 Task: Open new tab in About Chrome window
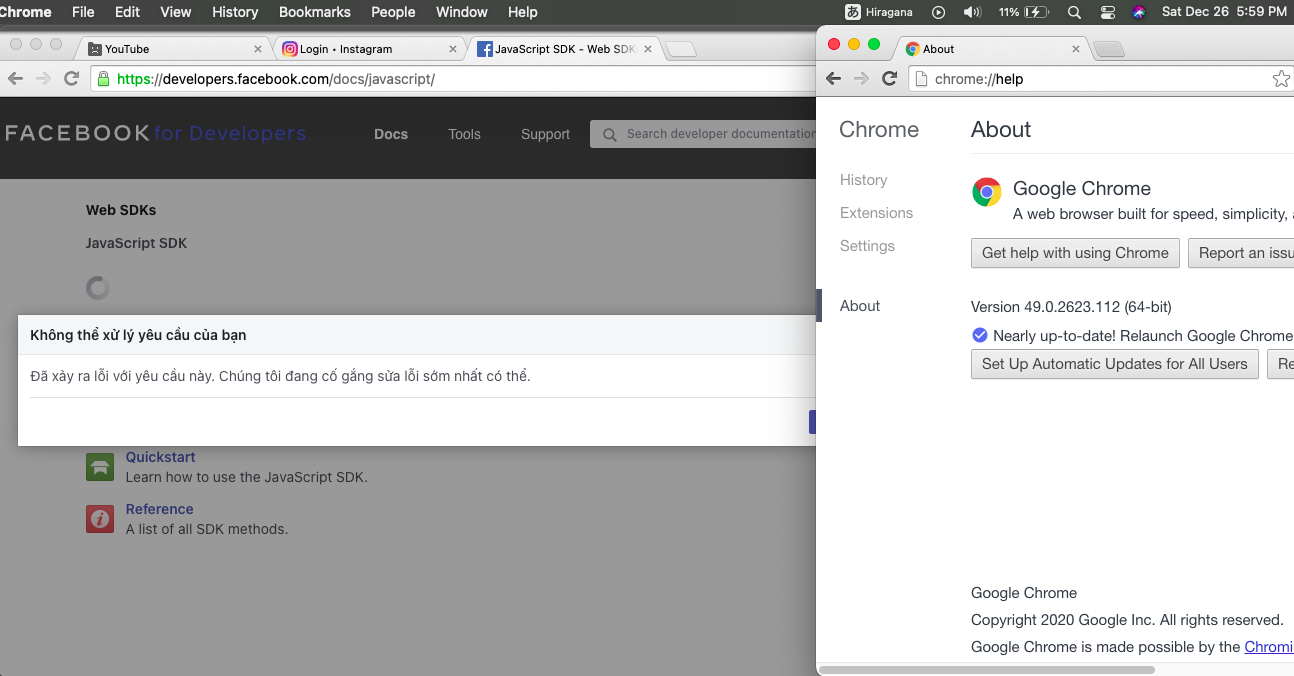pyautogui.click(x=1109, y=49)
